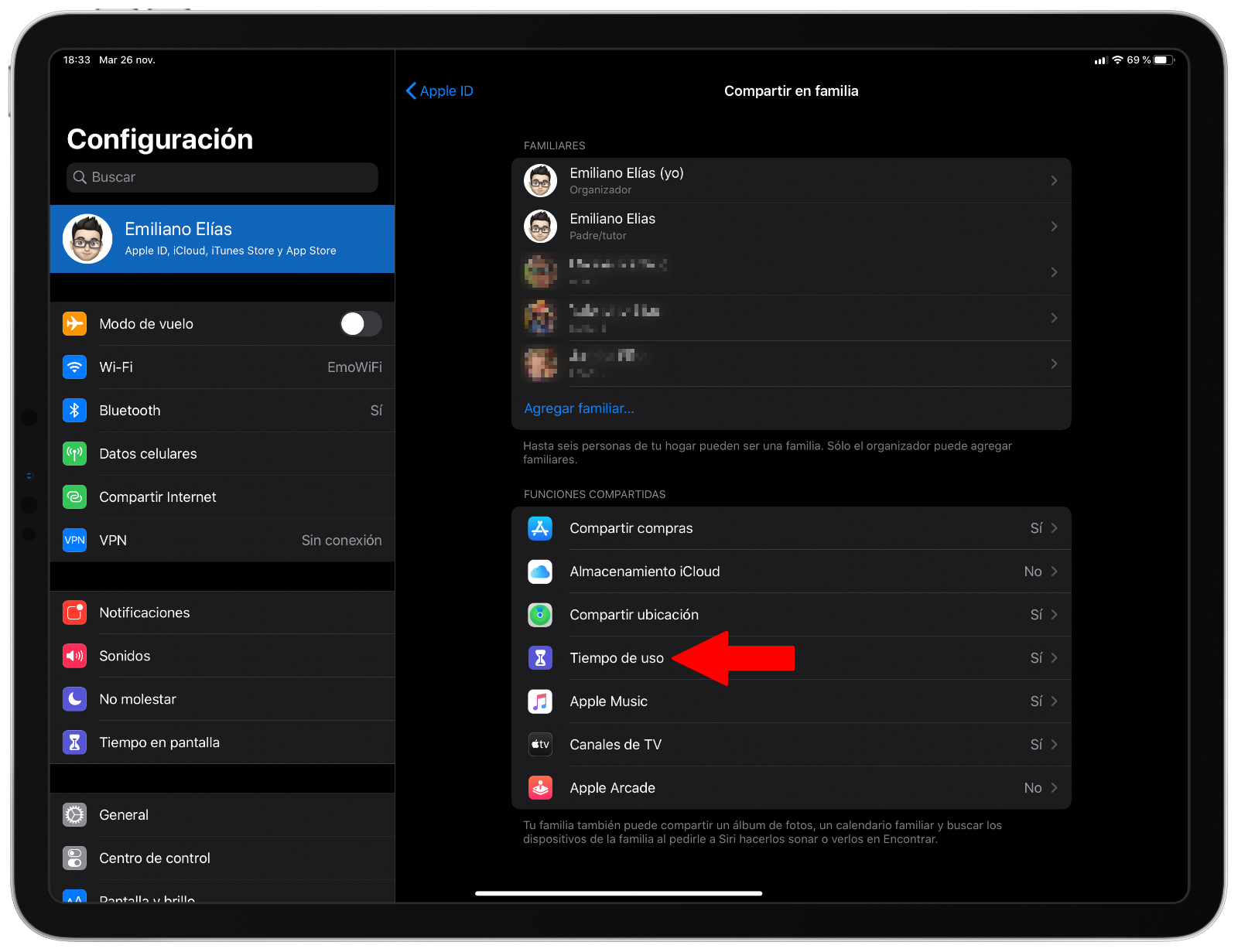Screen dimensions: 1238x952
Task: Tap Emiliano Elias Padre/tutor avatar
Action: click(540, 226)
